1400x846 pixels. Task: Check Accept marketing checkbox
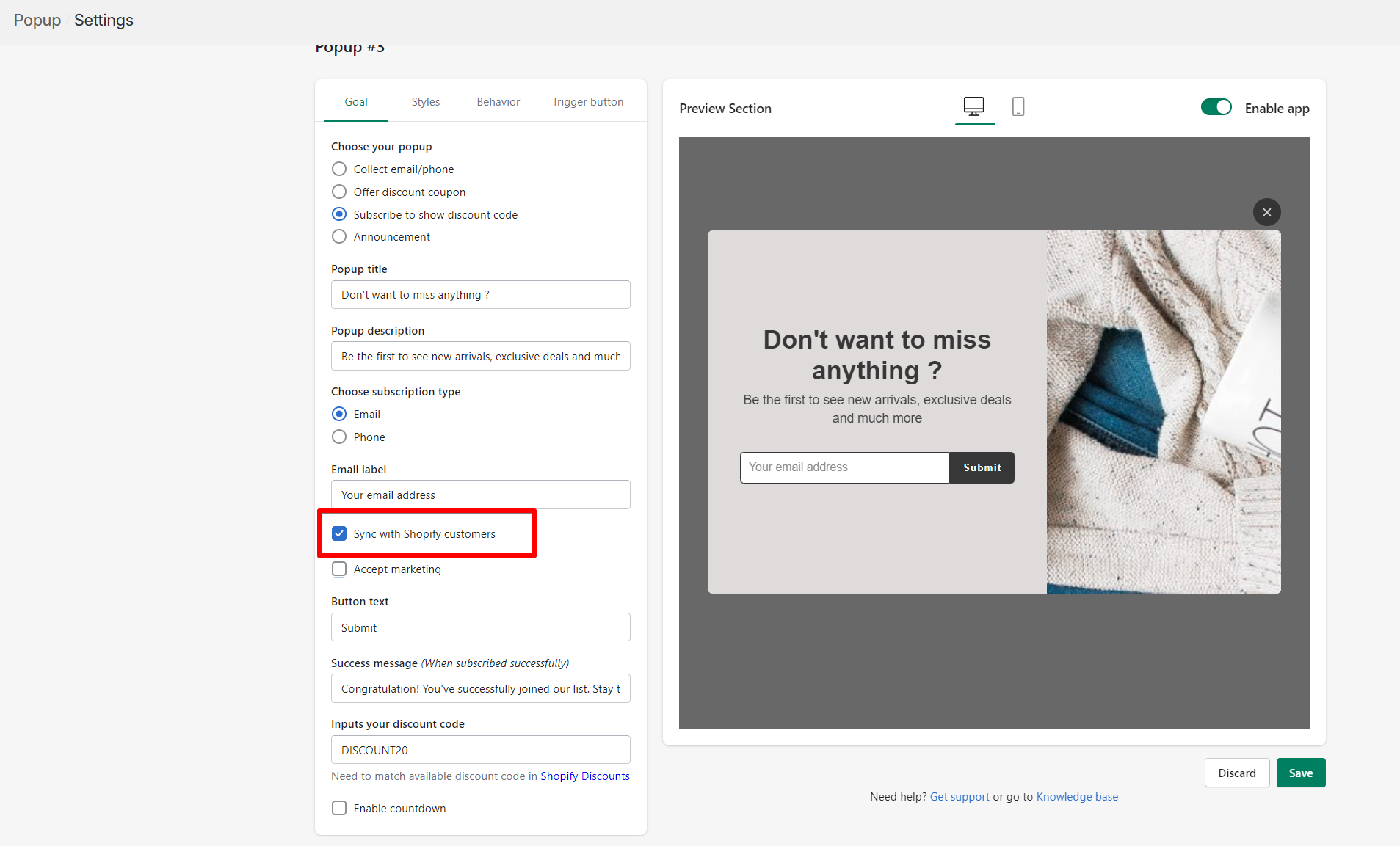[x=339, y=569]
